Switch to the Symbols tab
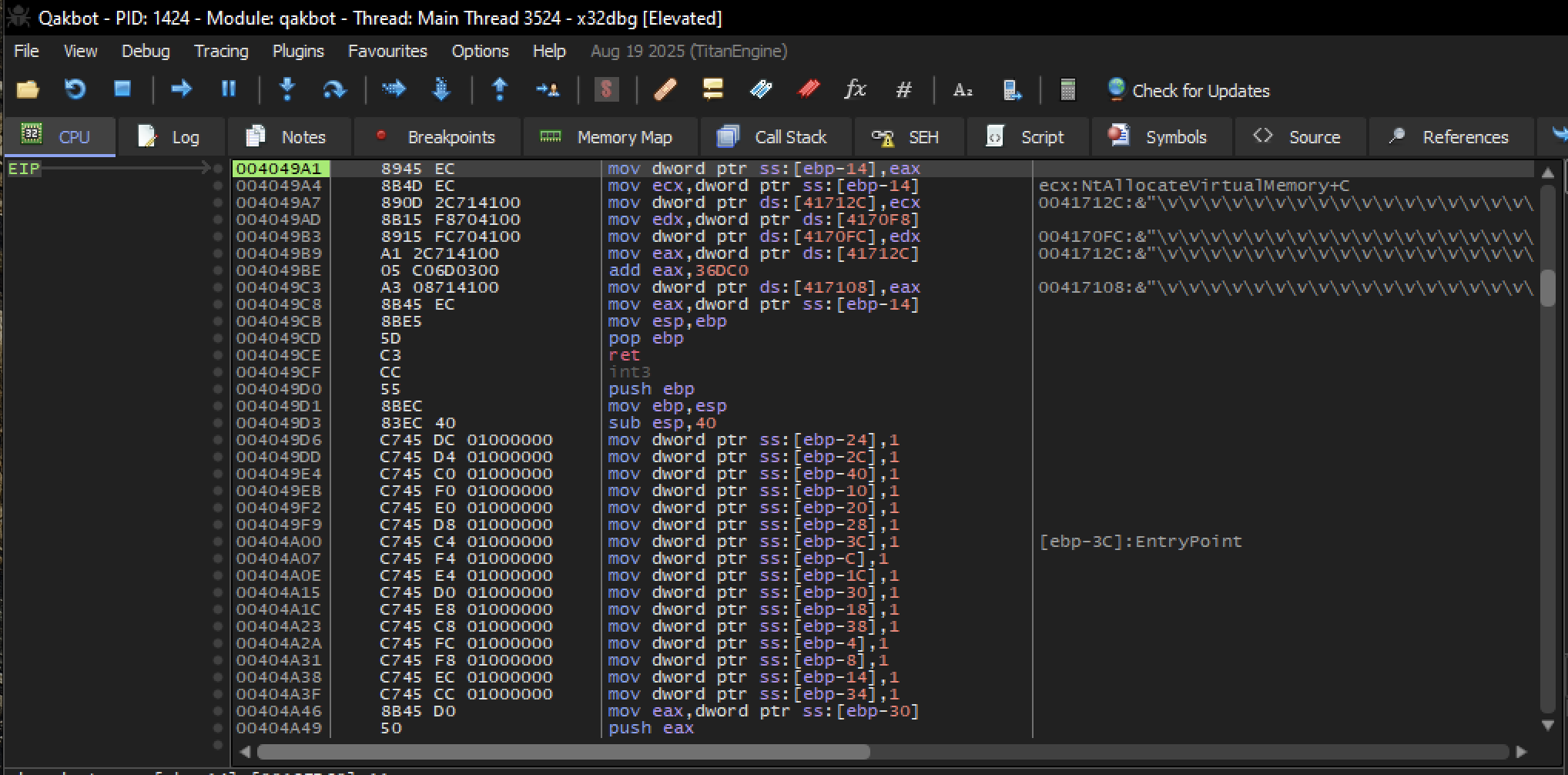This screenshot has height=775, width=1568. click(1161, 137)
